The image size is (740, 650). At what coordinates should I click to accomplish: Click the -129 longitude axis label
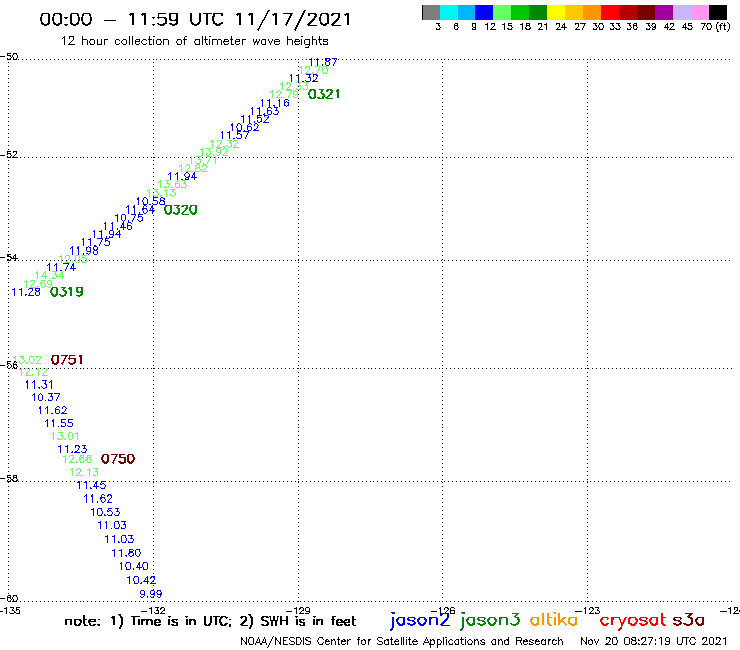point(298,611)
